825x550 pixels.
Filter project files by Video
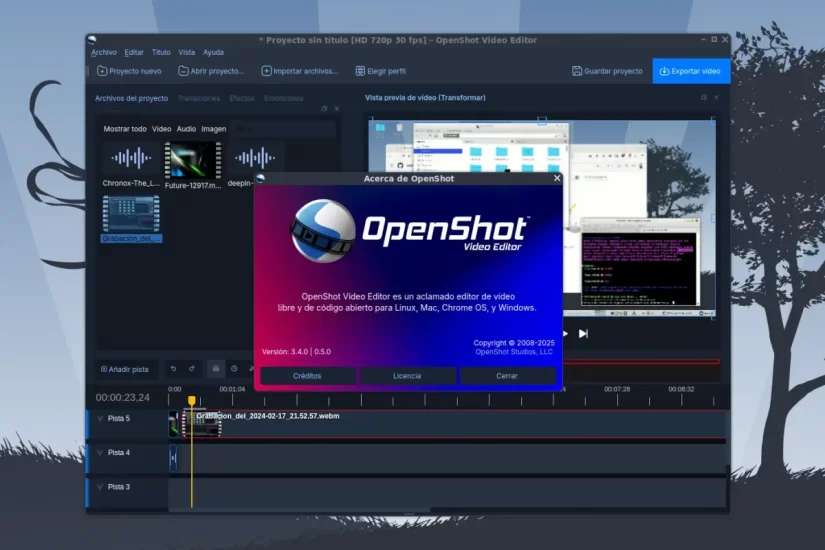point(162,129)
